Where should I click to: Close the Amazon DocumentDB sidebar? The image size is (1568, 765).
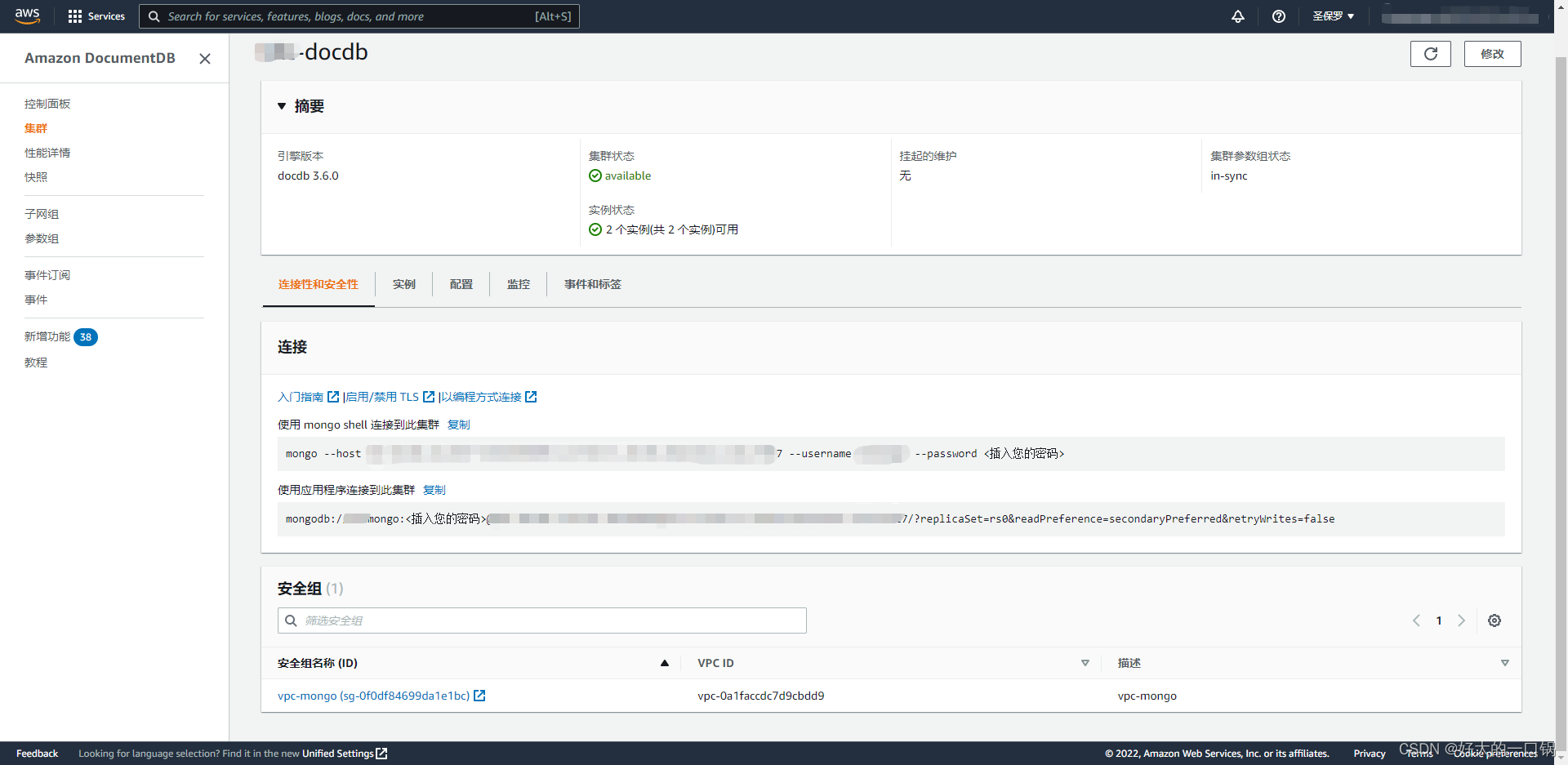205,59
